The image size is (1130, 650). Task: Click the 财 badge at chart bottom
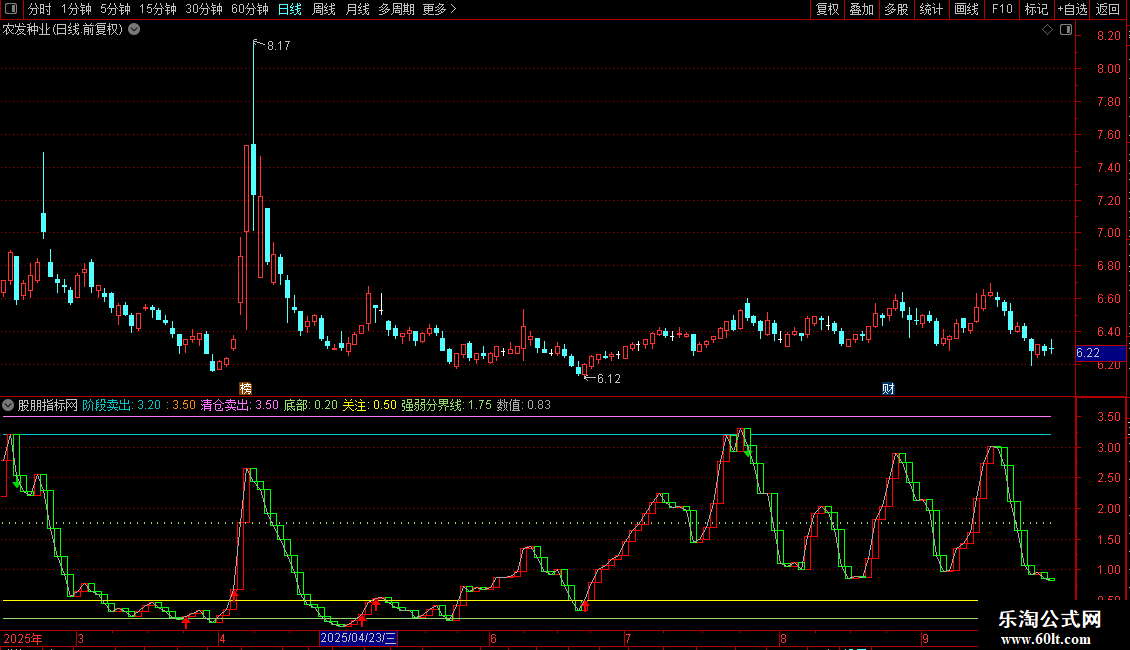point(888,388)
